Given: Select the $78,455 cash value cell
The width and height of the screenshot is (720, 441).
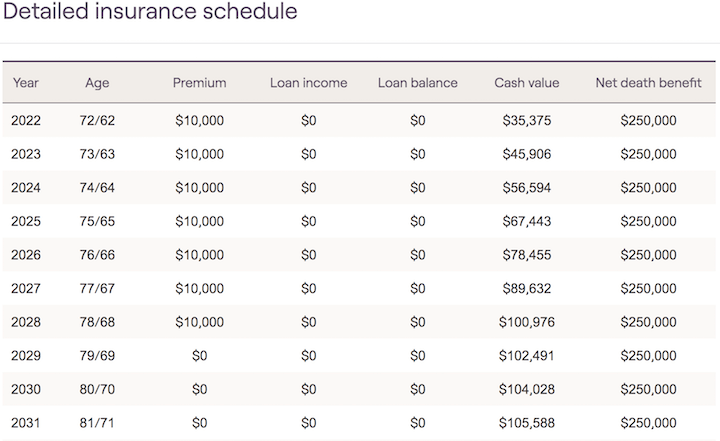Looking at the screenshot, I should (527, 255).
